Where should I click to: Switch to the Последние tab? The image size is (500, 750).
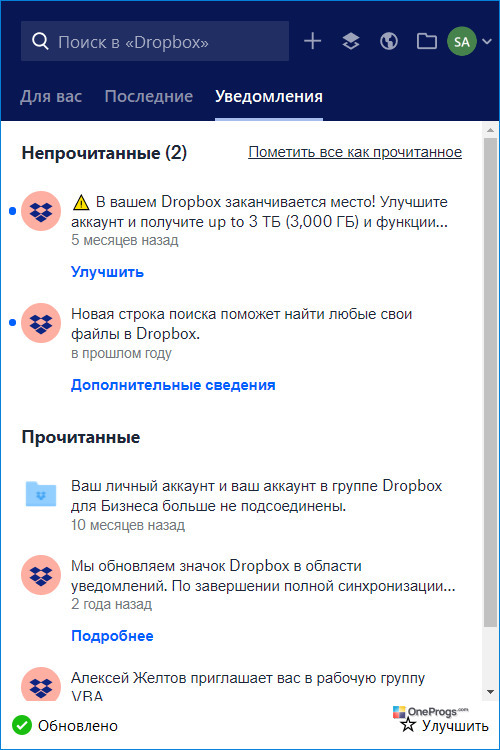pyautogui.click(x=149, y=97)
